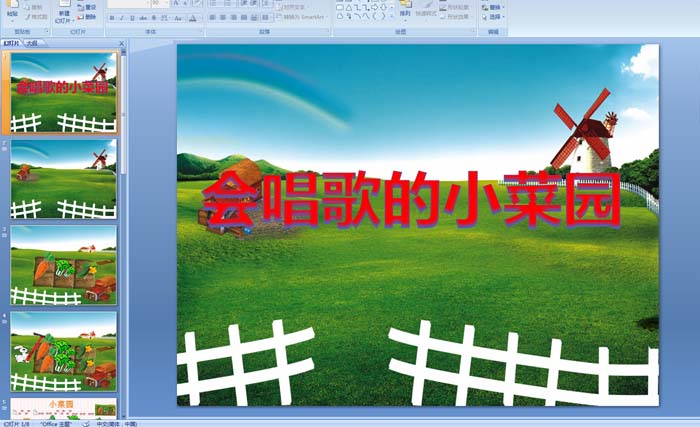Viewport: 700px width, 427px height.
Task: Pick the down block arrow shape
Action: click(383, 8)
